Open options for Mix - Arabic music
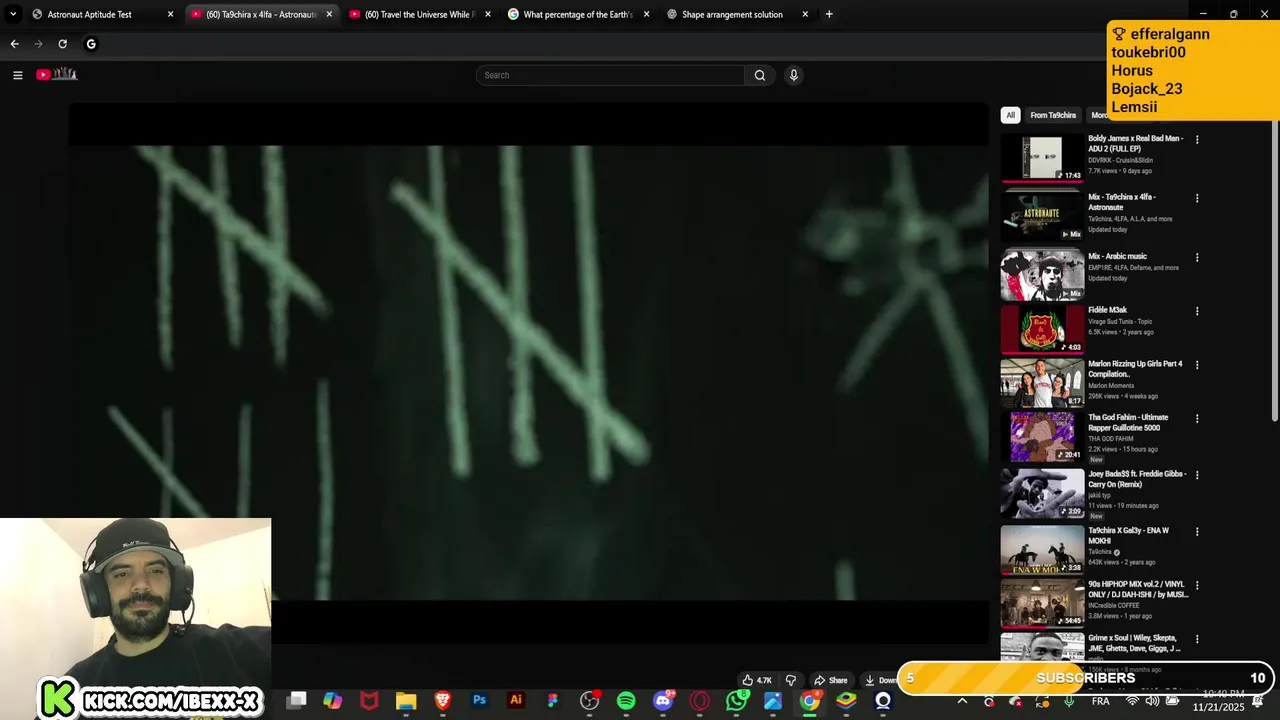This screenshot has width=1280, height=720. (1197, 257)
